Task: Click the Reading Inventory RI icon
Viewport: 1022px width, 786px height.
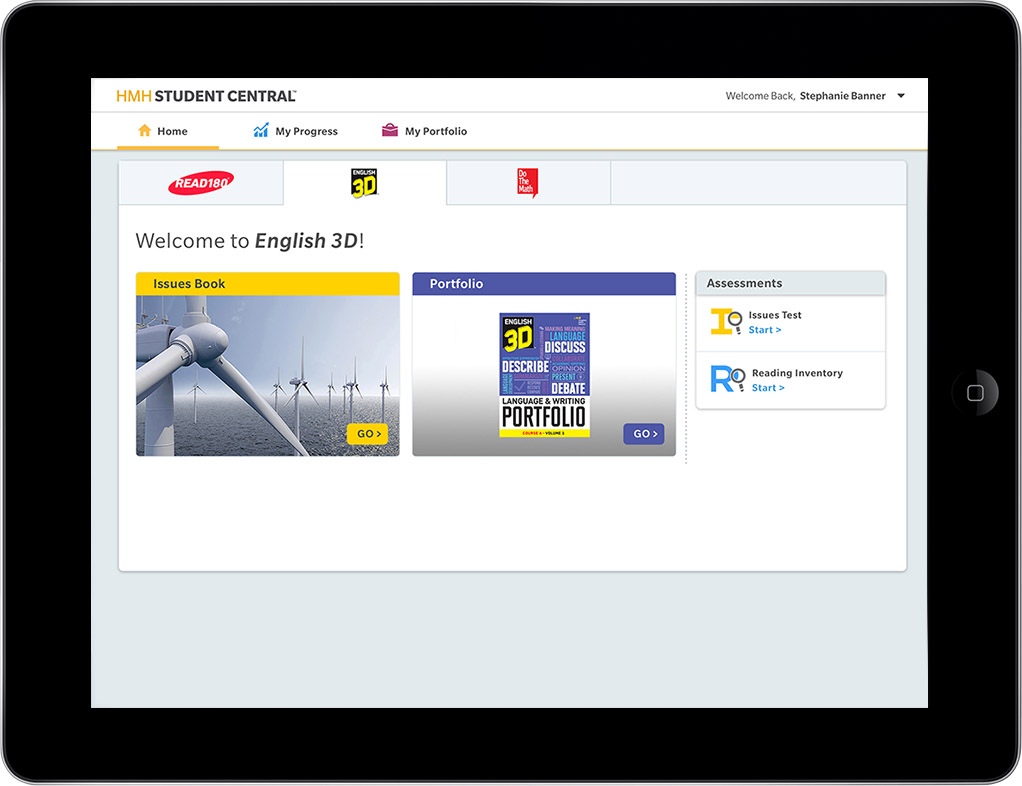Action: click(x=727, y=379)
